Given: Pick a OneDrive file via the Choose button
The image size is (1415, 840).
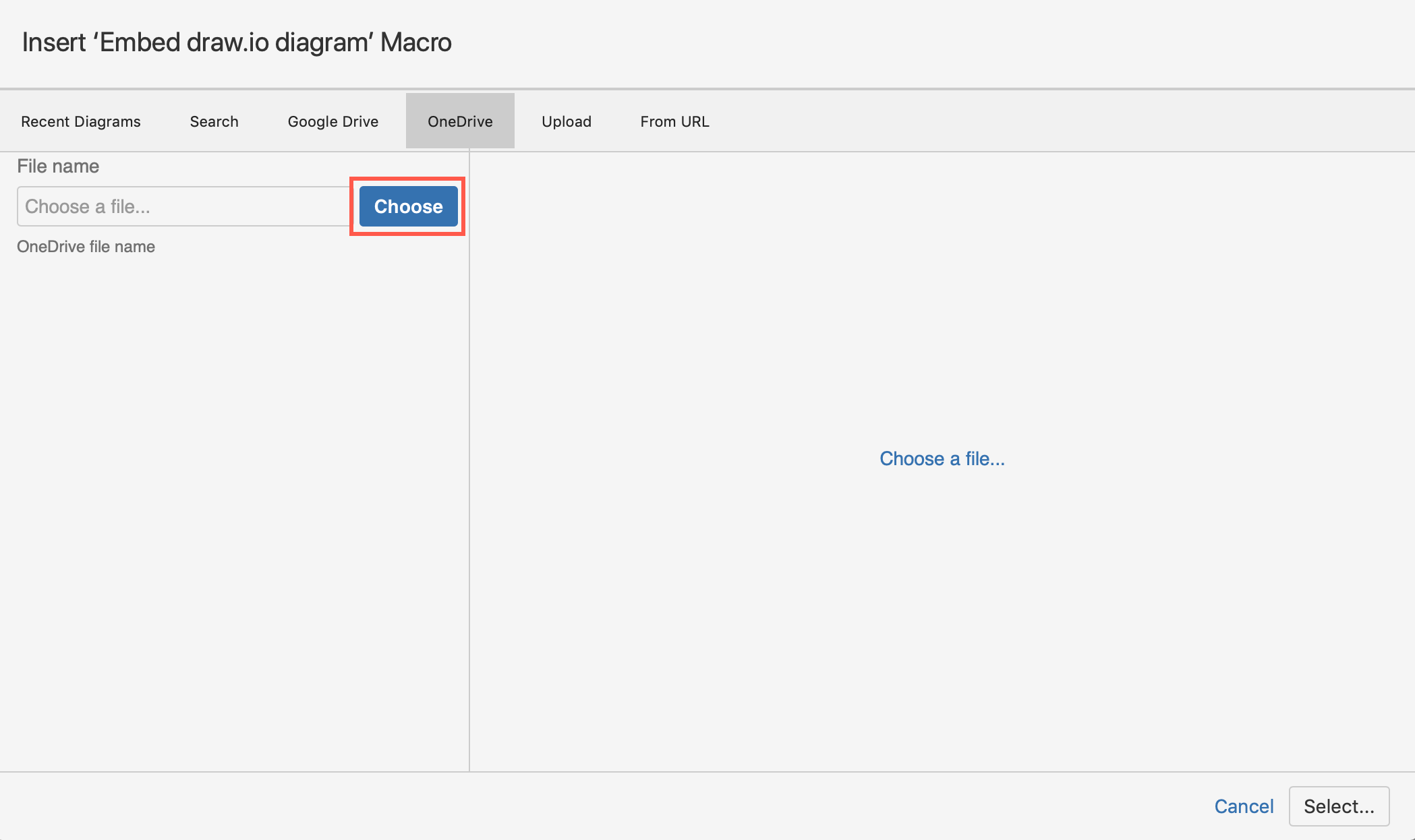Looking at the screenshot, I should pyautogui.click(x=407, y=206).
